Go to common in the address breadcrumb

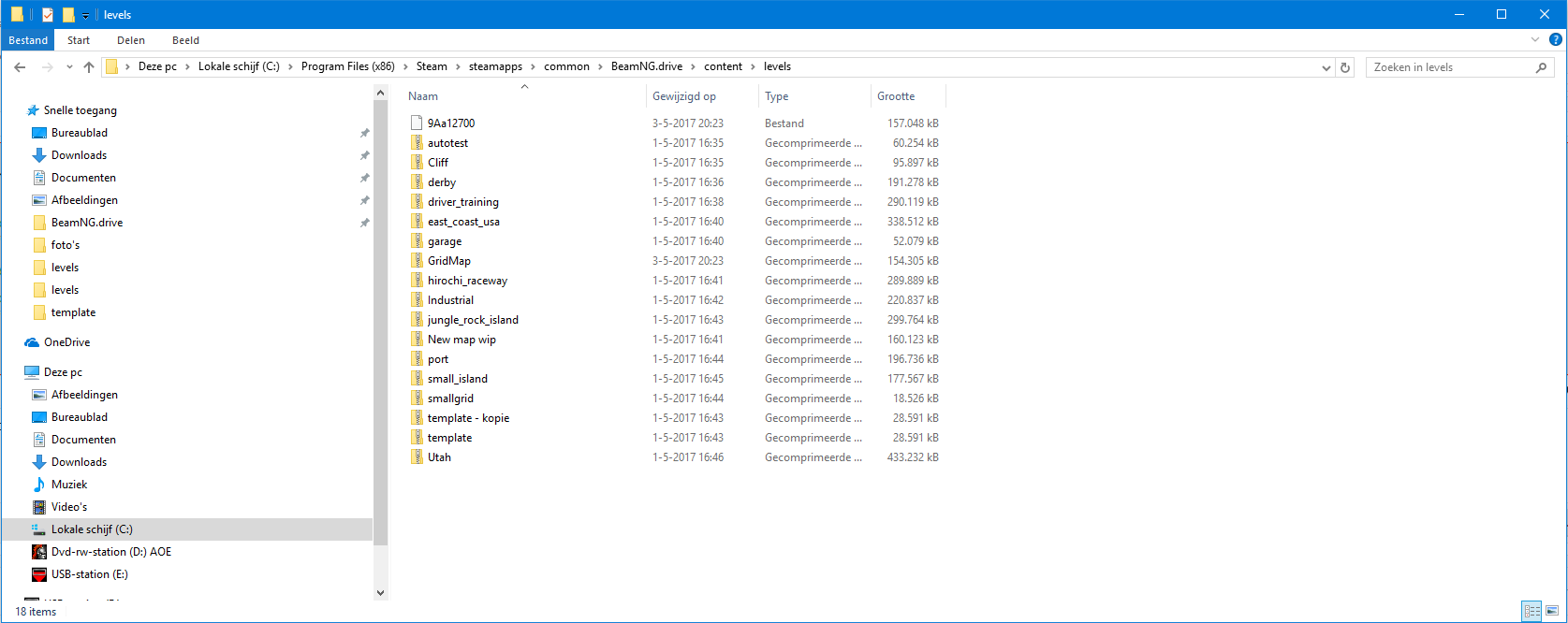[566, 66]
